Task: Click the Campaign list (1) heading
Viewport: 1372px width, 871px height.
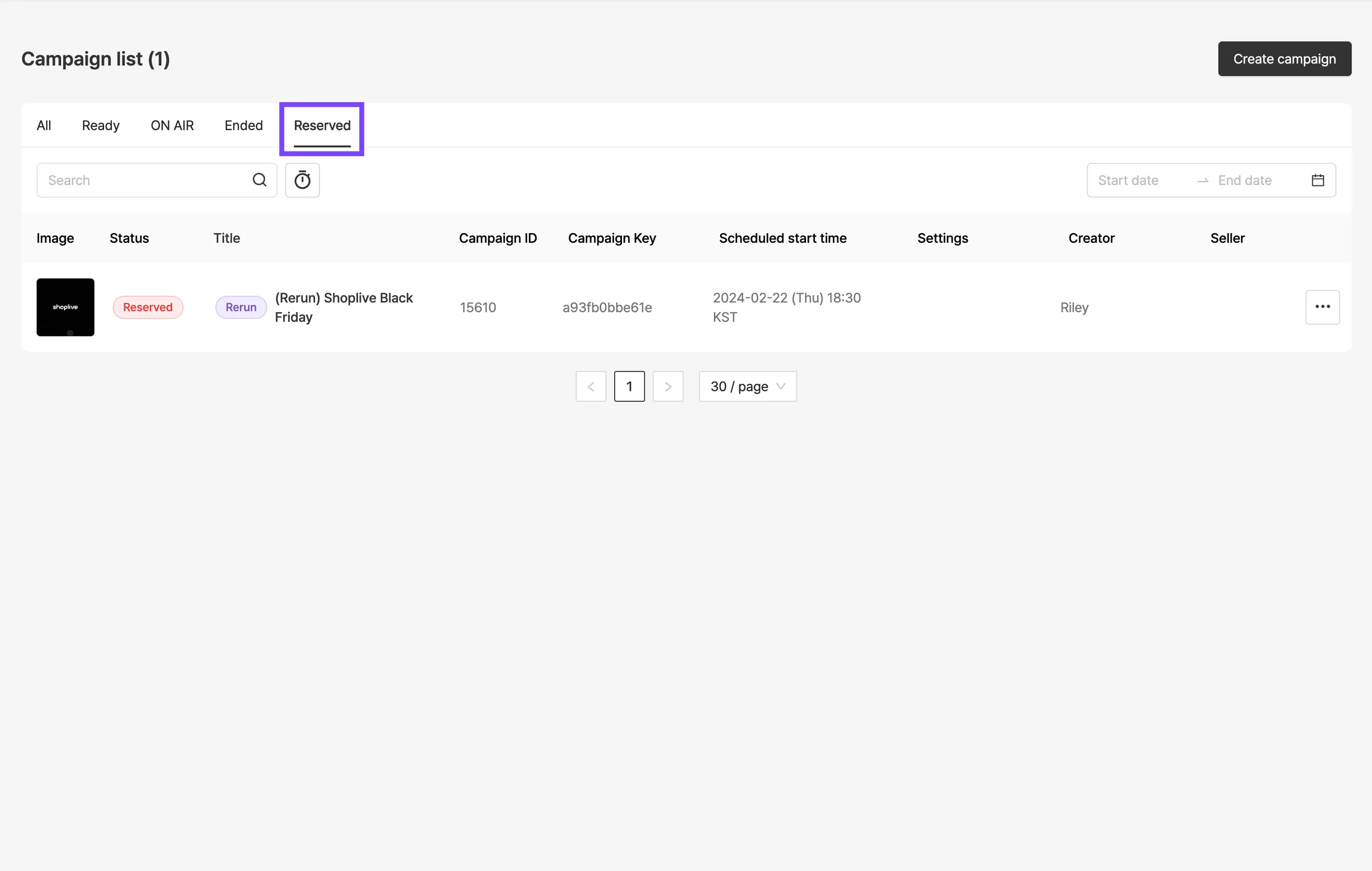Action: pyautogui.click(x=95, y=58)
